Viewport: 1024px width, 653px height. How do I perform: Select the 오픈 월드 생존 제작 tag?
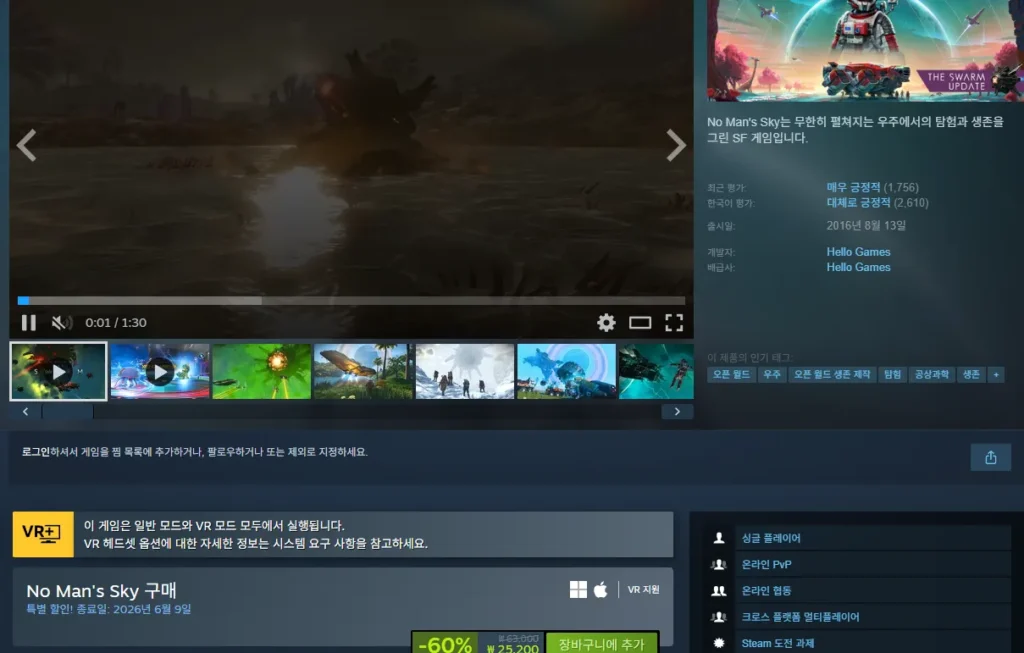(832, 375)
